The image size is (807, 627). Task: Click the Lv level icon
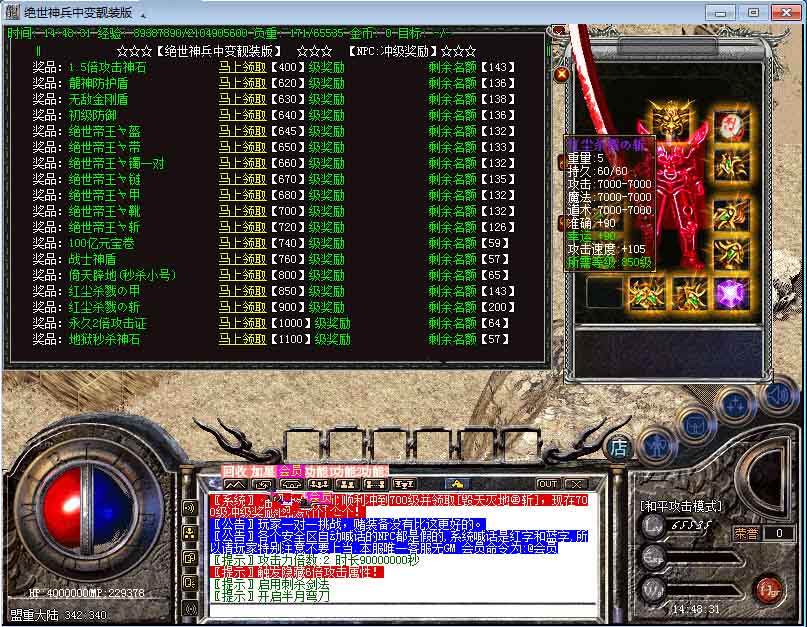pos(653,526)
